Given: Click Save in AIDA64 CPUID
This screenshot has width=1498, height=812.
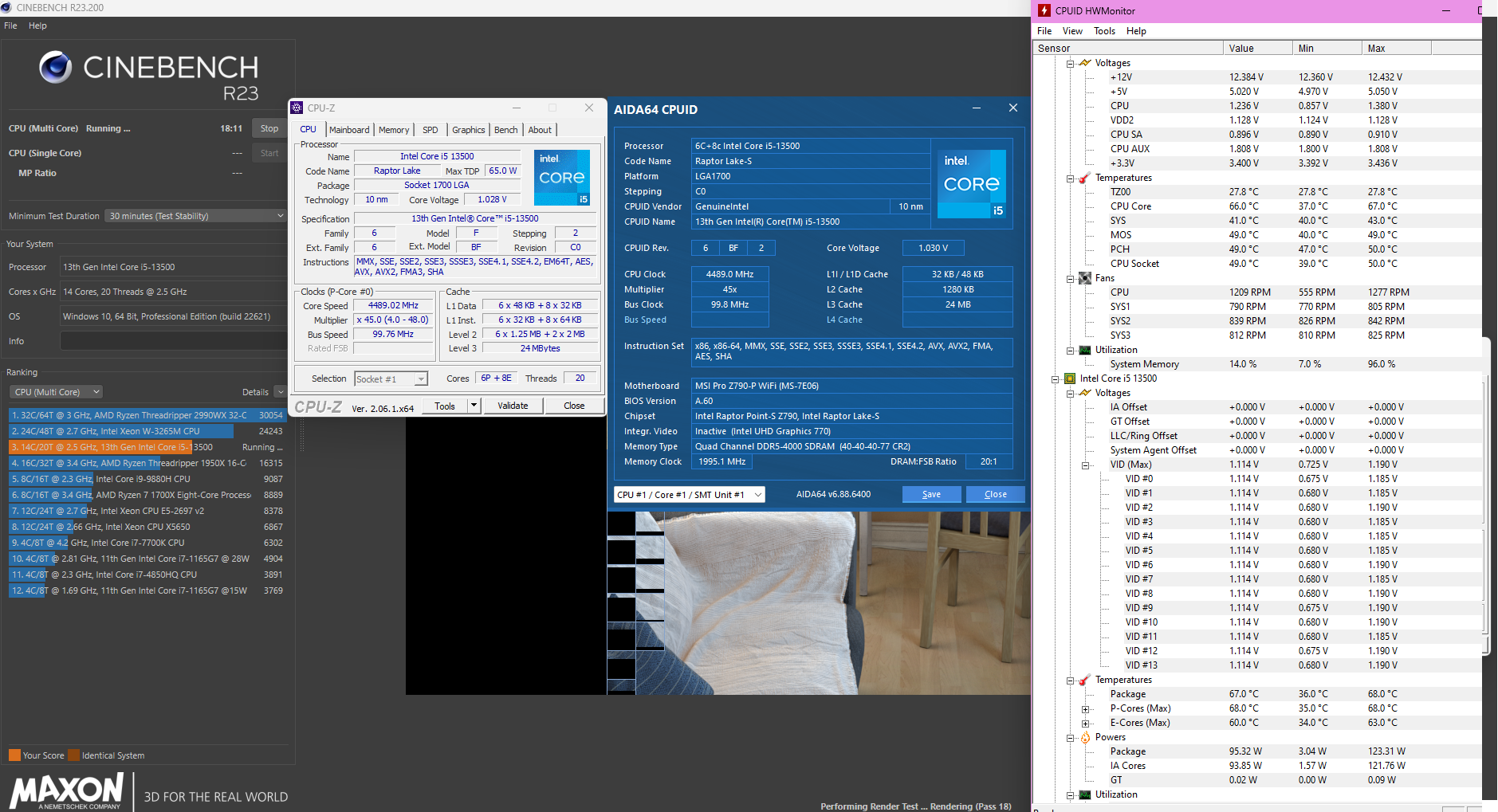Looking at the screenshot, I should point(931,495).
